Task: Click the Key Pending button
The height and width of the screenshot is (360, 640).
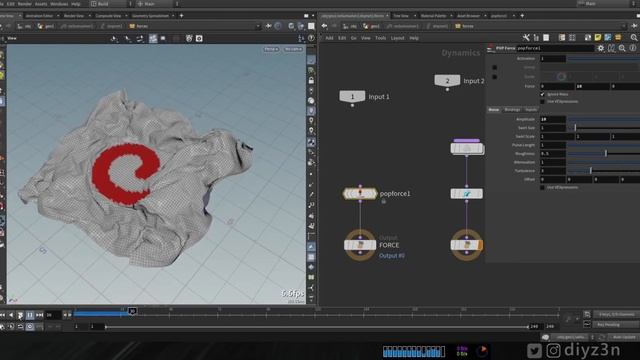Action: click(616, 325)
